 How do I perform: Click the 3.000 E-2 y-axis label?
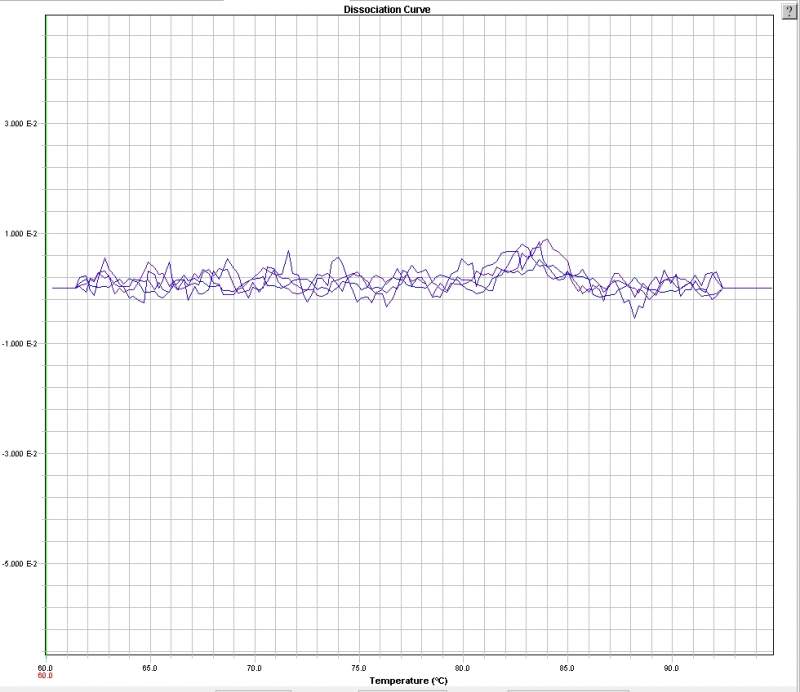[21, 123]
